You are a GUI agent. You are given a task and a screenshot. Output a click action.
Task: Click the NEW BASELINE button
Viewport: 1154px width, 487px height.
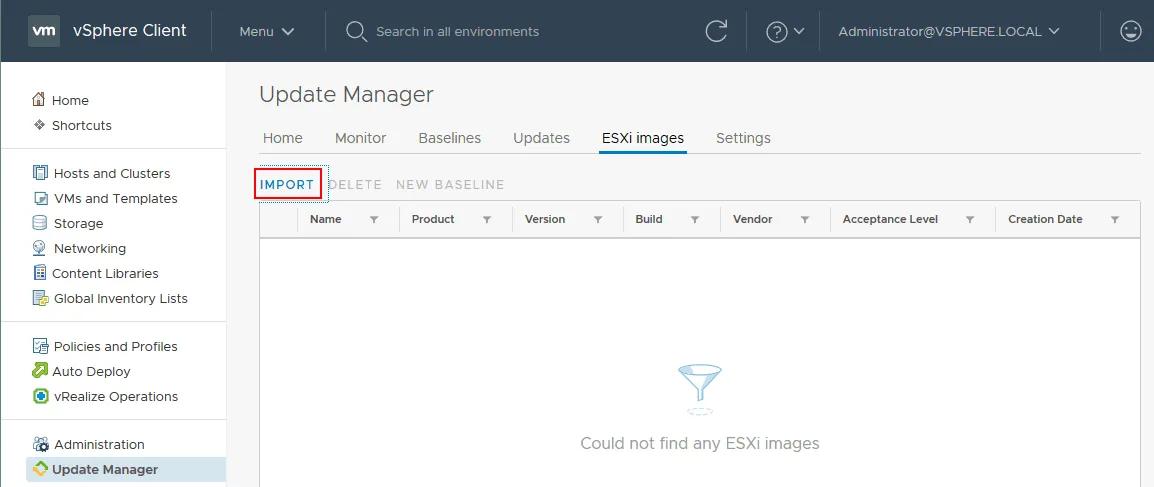450,185
